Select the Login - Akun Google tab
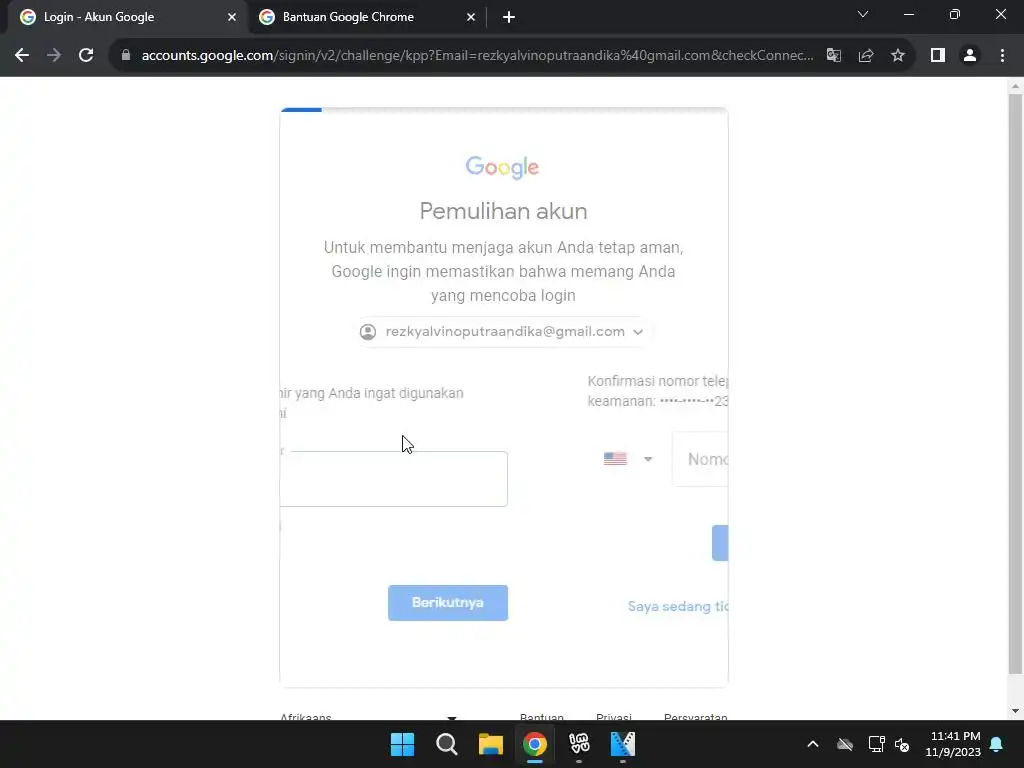The height and width of the screenshot is (768, 1024). [127, 17]
